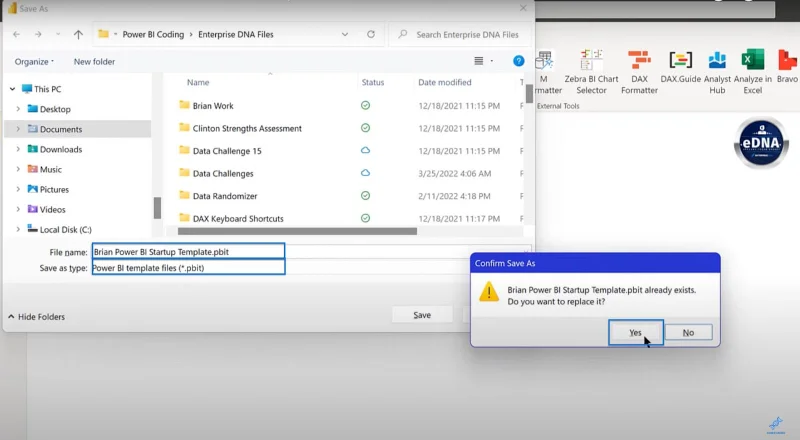The image size is (800, 440).
Task: Select the Brian Work folder
Action: (213, 106)
